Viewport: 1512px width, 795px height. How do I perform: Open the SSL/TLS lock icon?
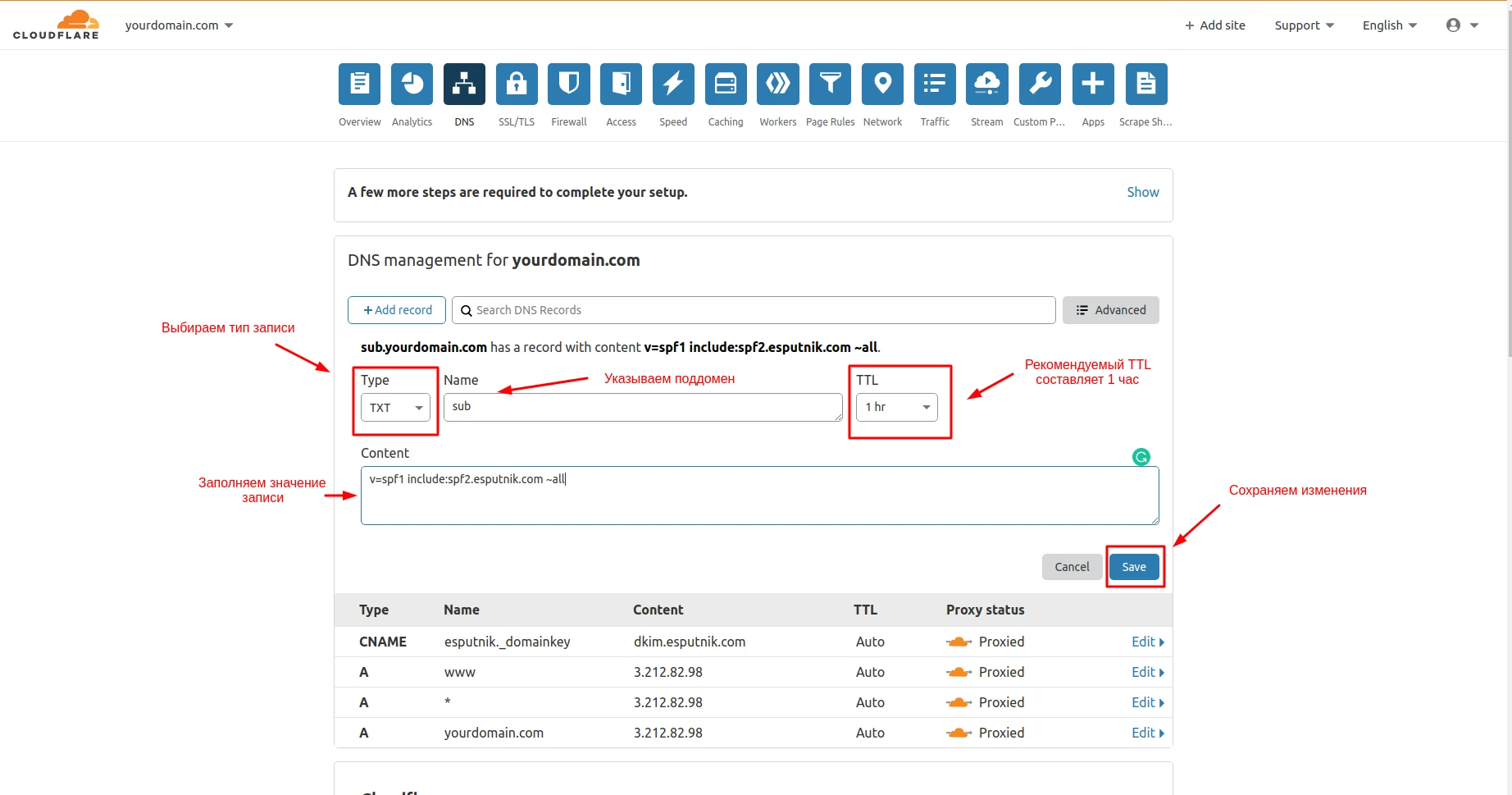click(517, 85)
